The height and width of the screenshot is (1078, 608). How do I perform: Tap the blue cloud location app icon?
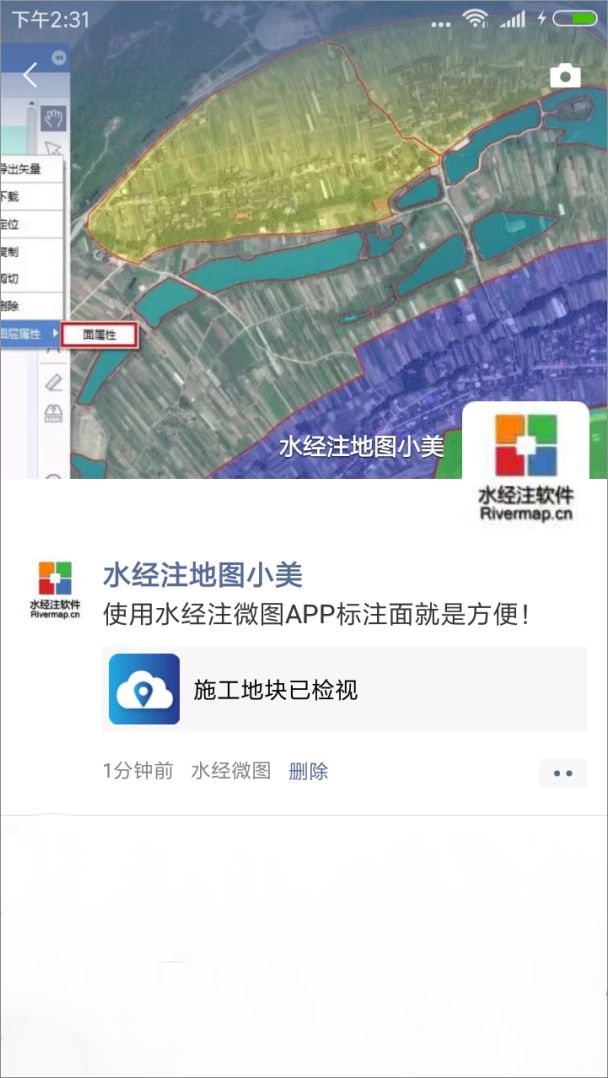coord(144,689)
